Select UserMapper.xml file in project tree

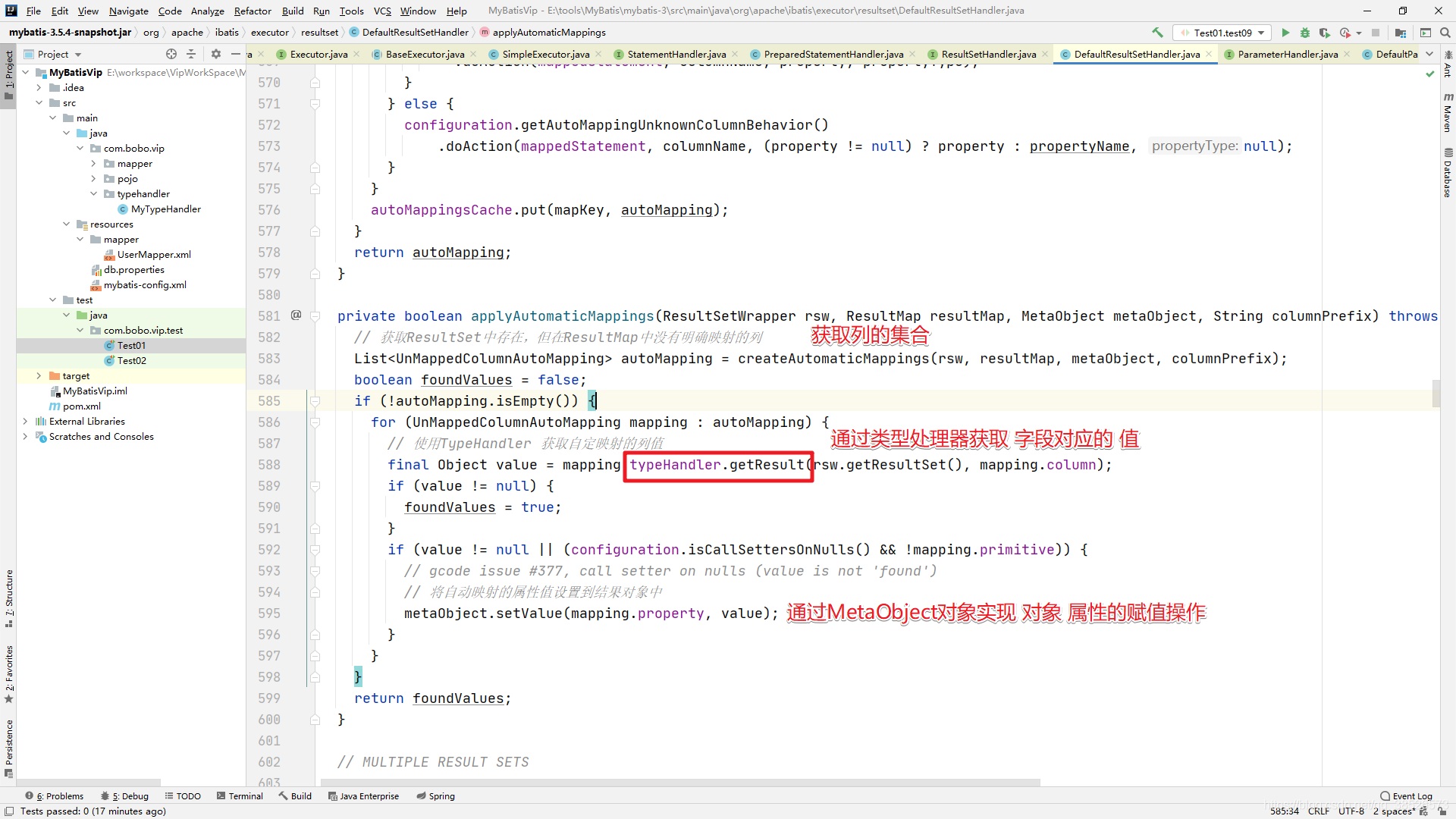(154, 254)
